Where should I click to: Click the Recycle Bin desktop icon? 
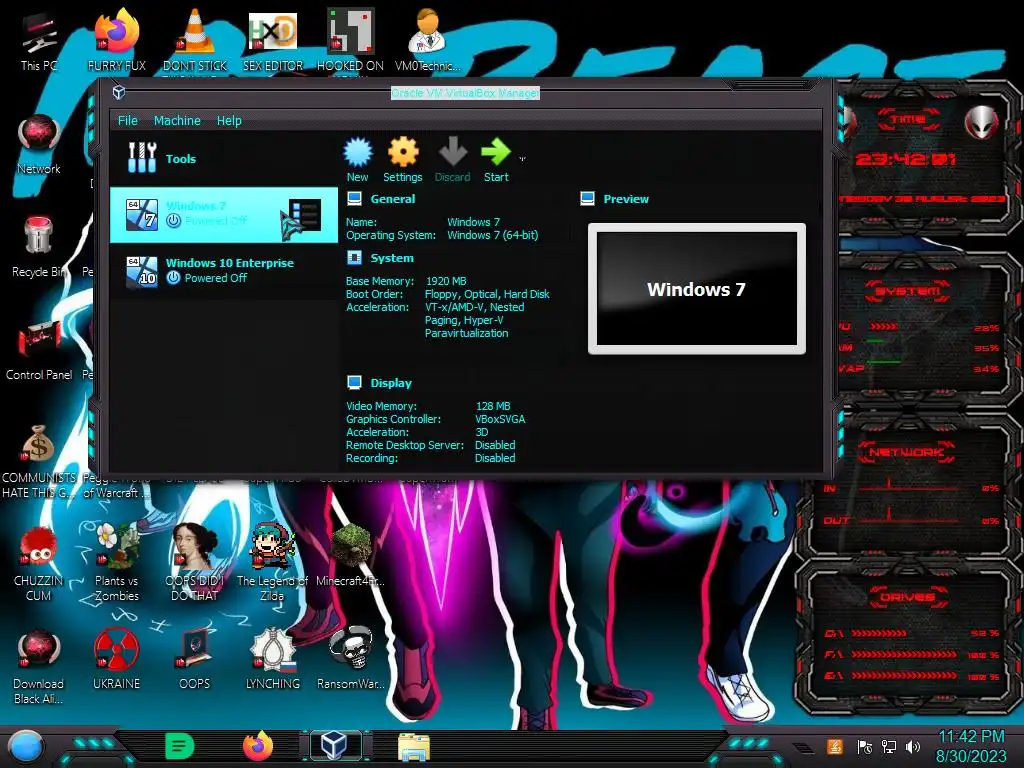tap(39, 247)
